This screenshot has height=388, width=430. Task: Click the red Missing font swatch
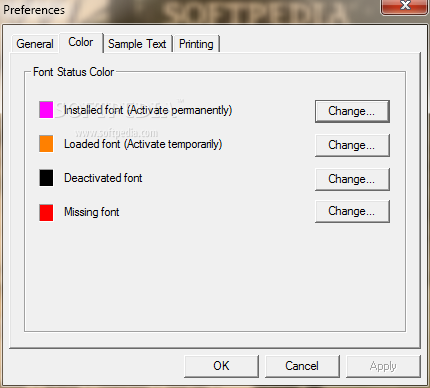46,213
